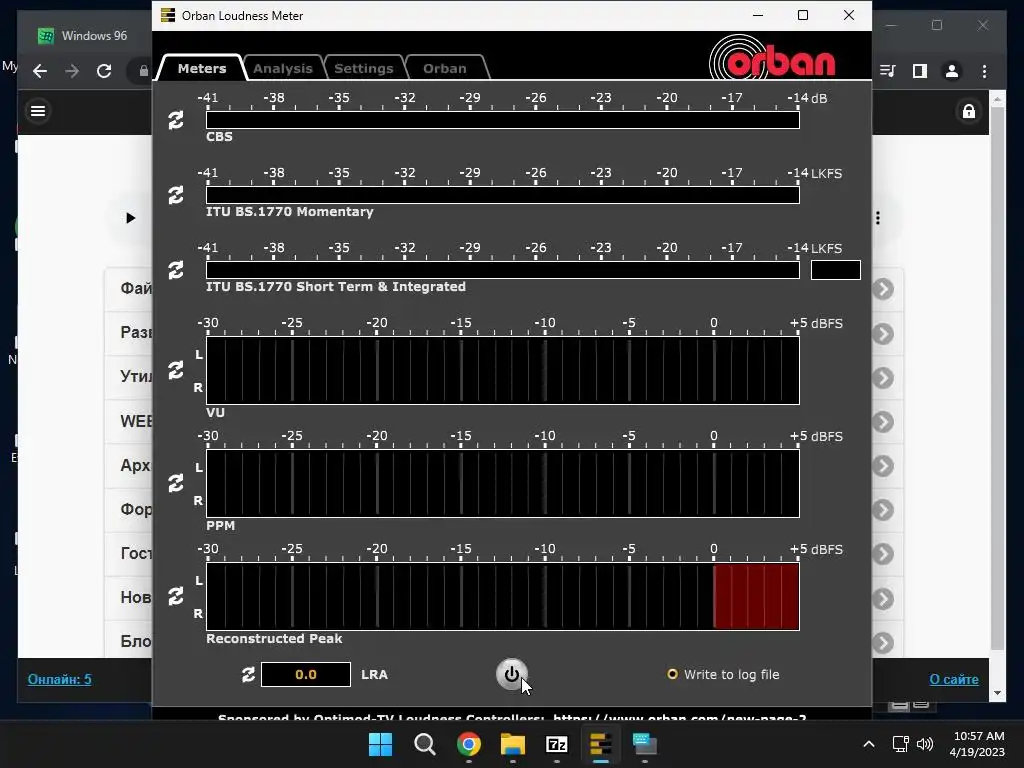Expand the Гос row chevron
This screenshot has width=1024, height=768.
tap(883, 554)
